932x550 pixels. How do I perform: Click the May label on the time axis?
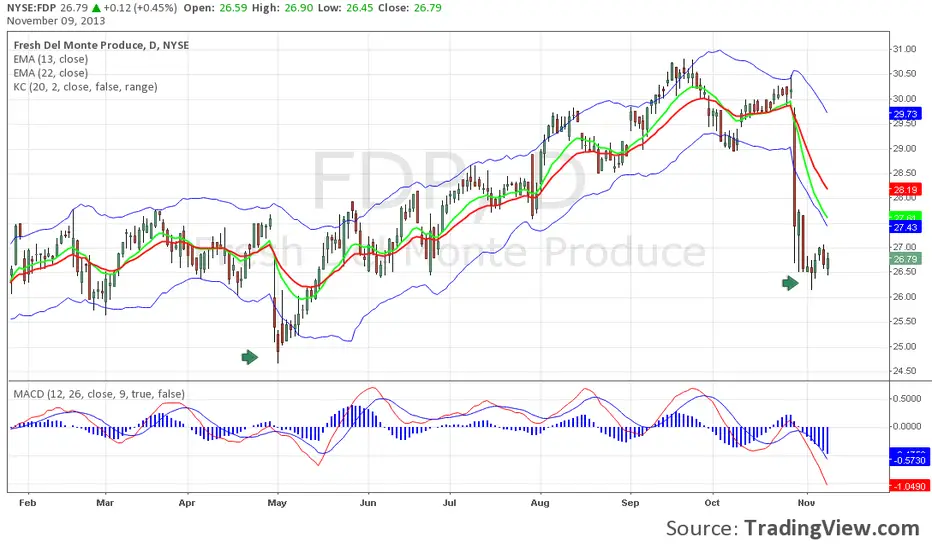click(277, 503)
